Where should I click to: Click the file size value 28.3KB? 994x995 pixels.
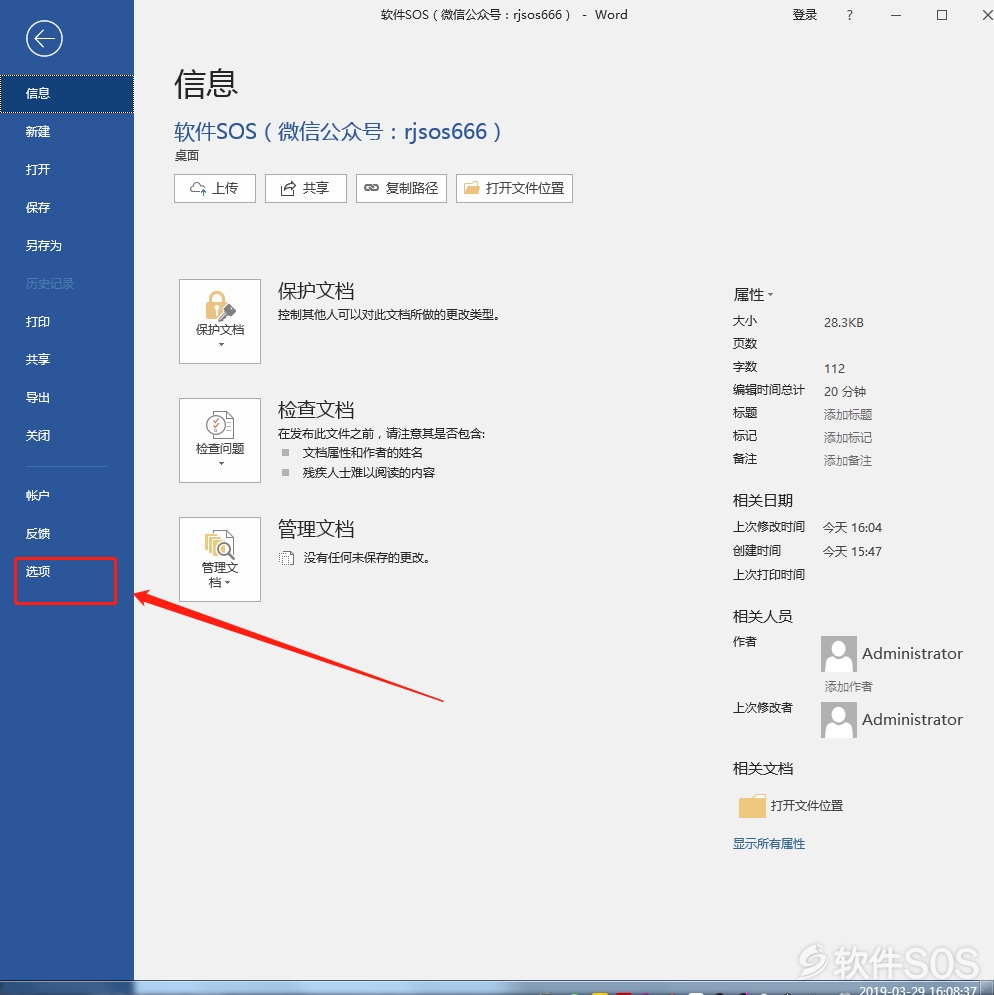click(844, 323)
